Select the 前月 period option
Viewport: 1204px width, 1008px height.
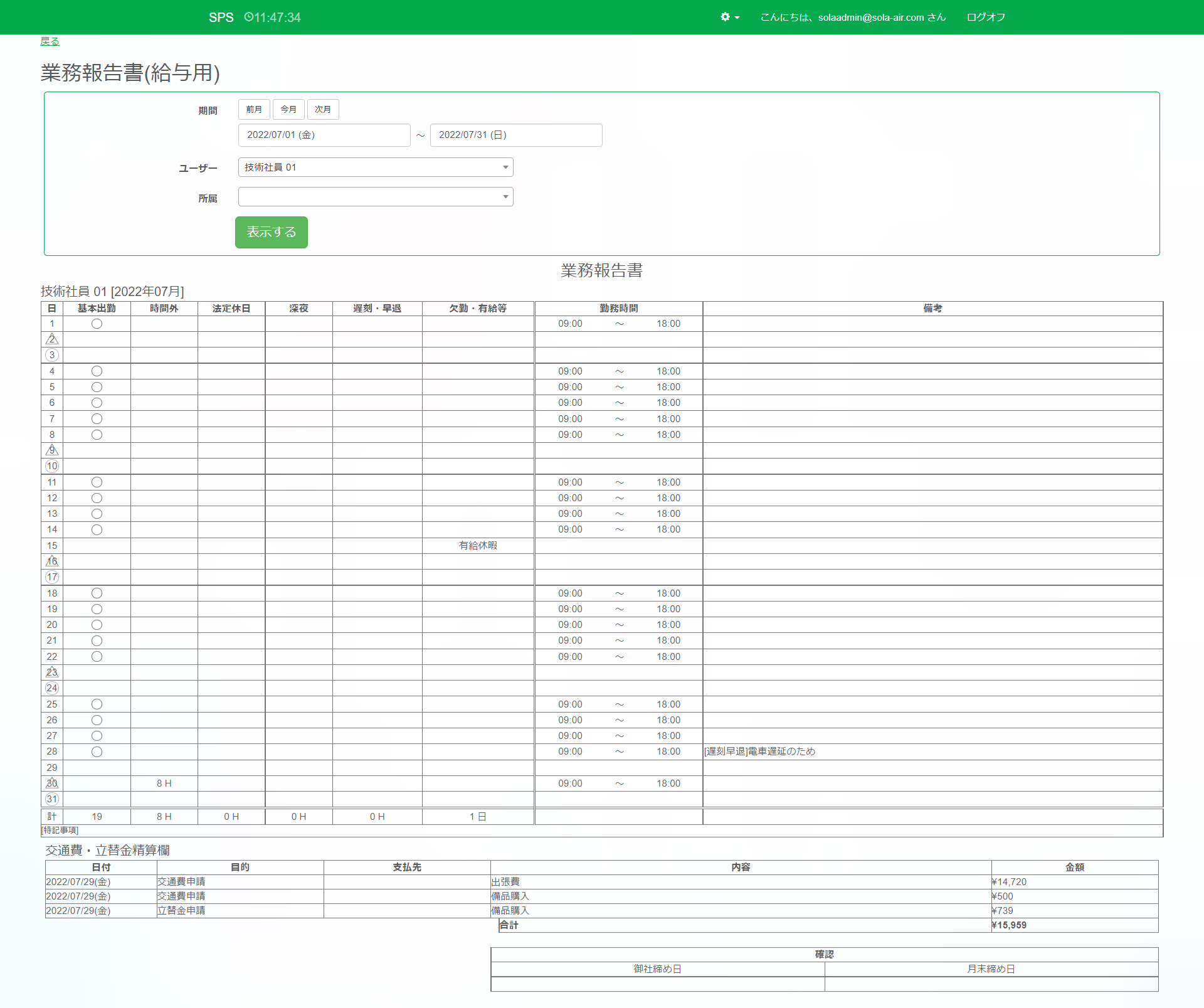click(x=254, y=109)
